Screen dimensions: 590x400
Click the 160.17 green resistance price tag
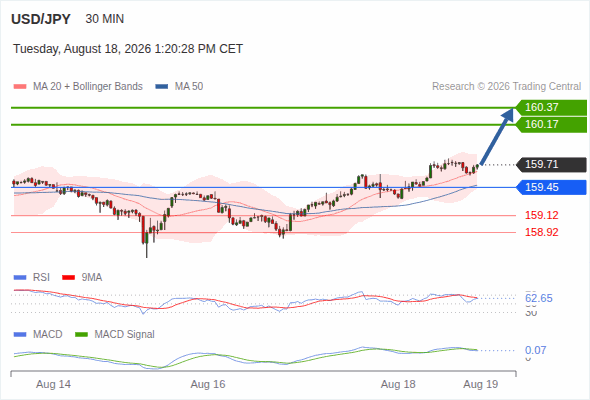click(551, 125)
